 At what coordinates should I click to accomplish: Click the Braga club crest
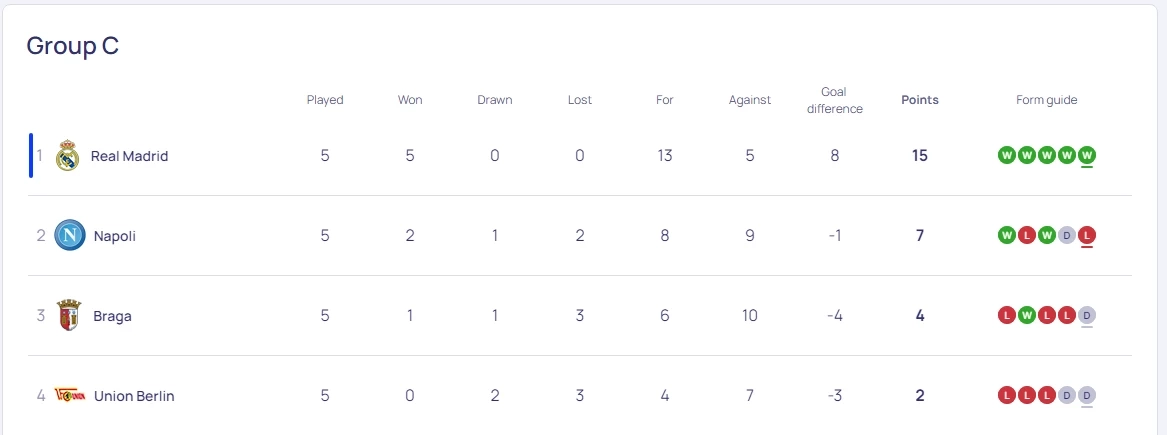click(x=69, y=316)
